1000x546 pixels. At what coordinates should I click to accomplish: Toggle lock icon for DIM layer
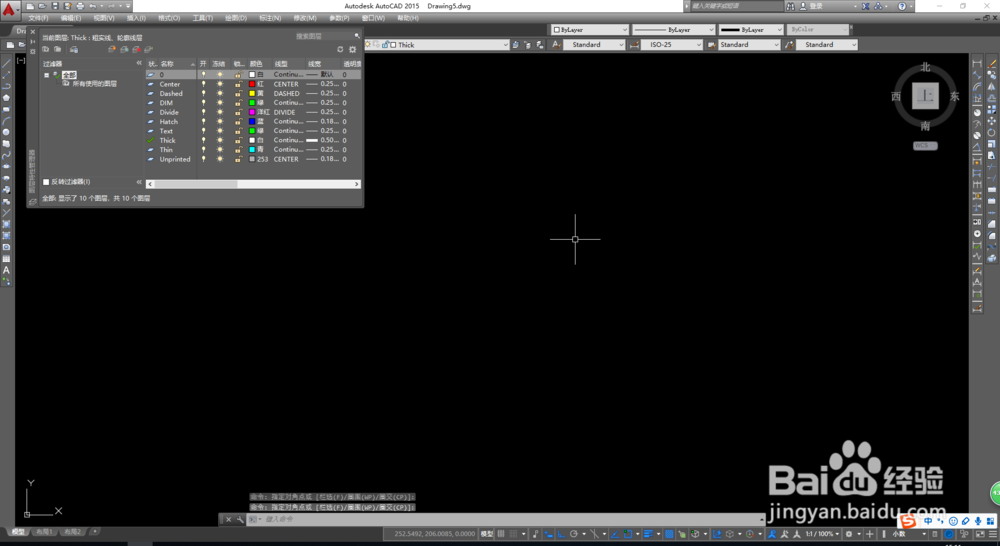pos(238,103)
